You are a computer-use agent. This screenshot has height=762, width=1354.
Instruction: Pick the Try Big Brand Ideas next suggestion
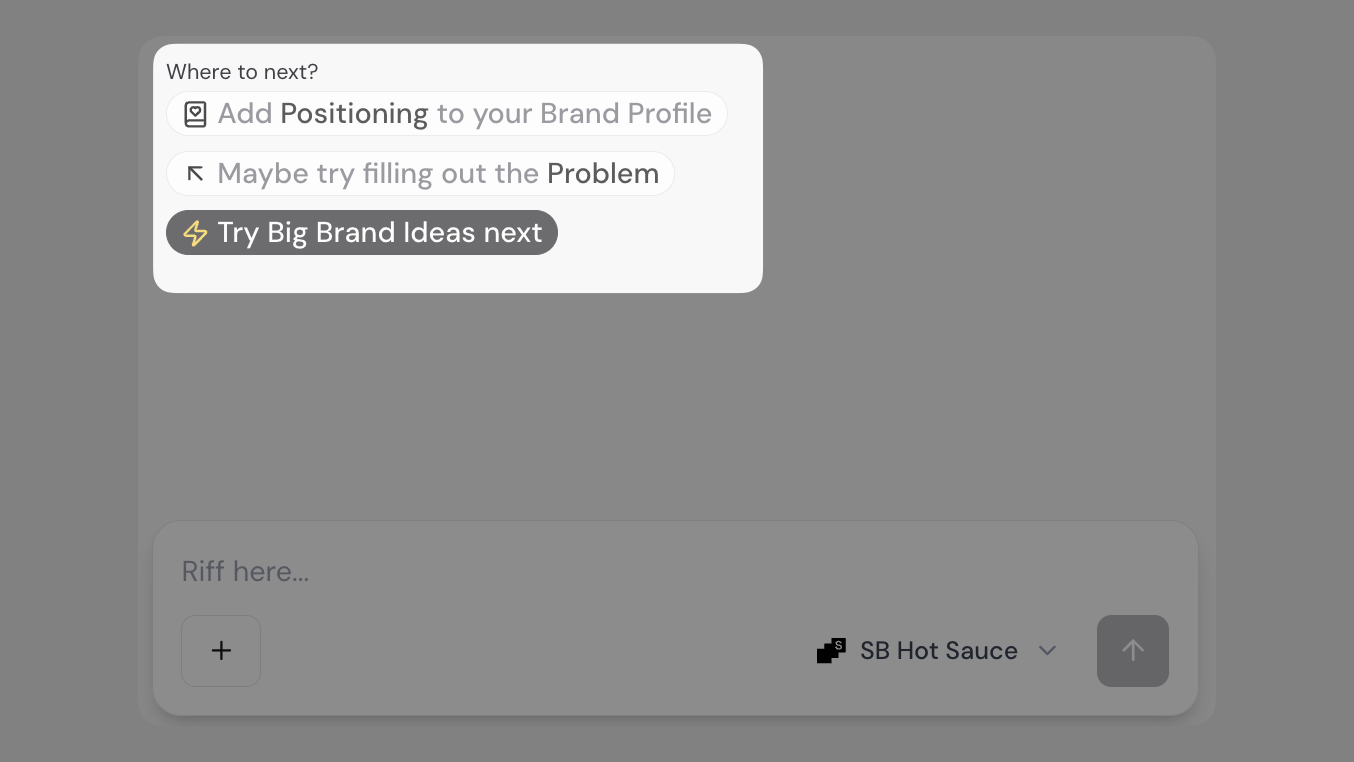tap(362, 233)
